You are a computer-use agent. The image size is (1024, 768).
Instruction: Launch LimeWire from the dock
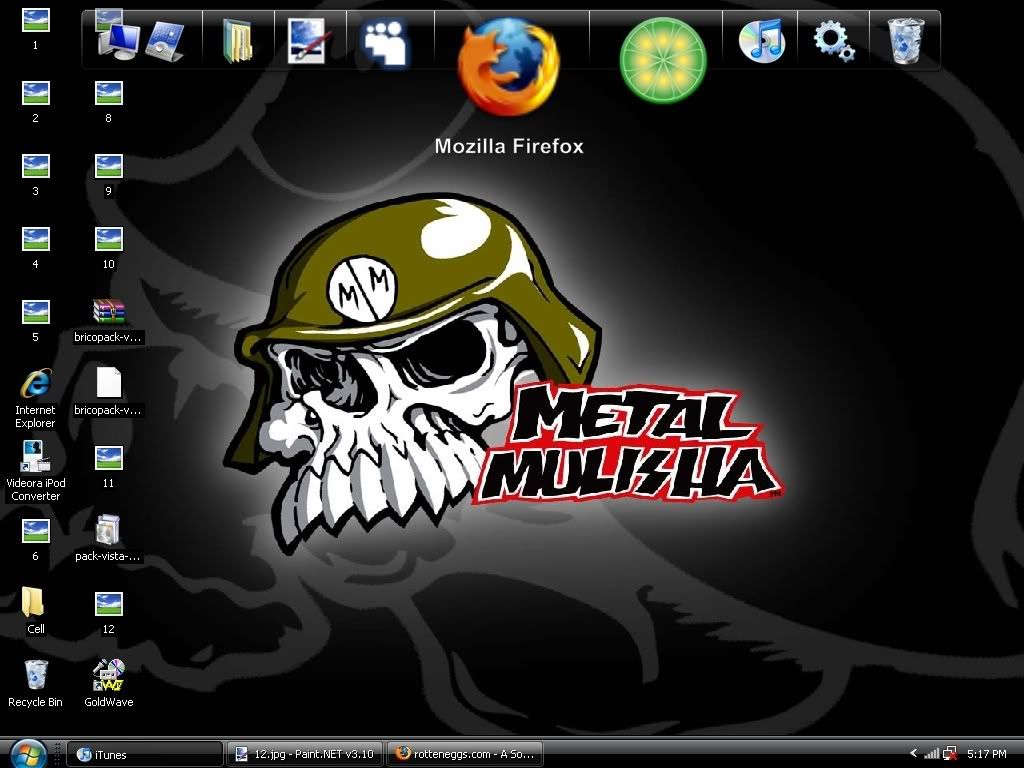coord(663,60)
